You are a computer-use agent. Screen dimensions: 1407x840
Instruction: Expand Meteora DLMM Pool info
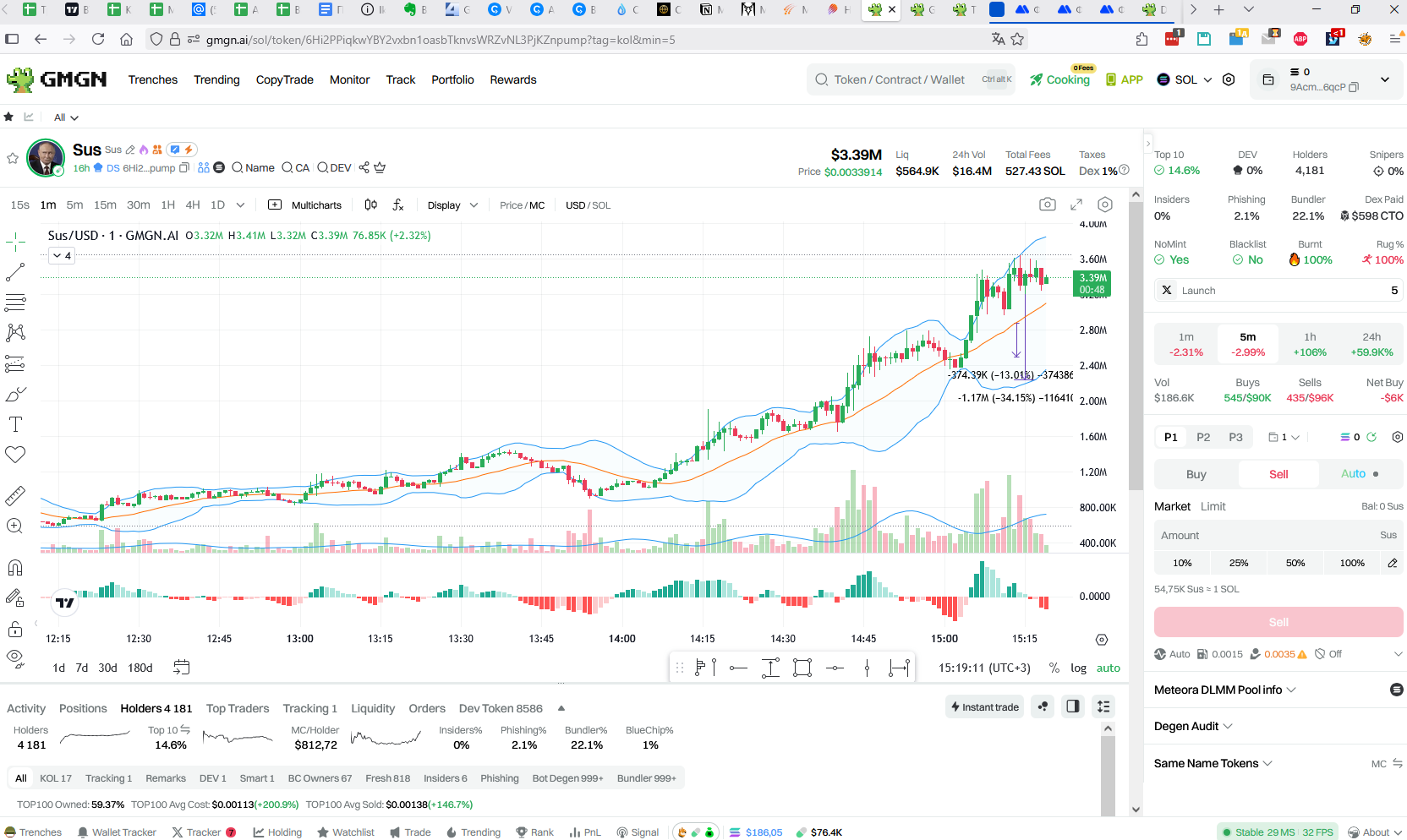[1225, 690]
